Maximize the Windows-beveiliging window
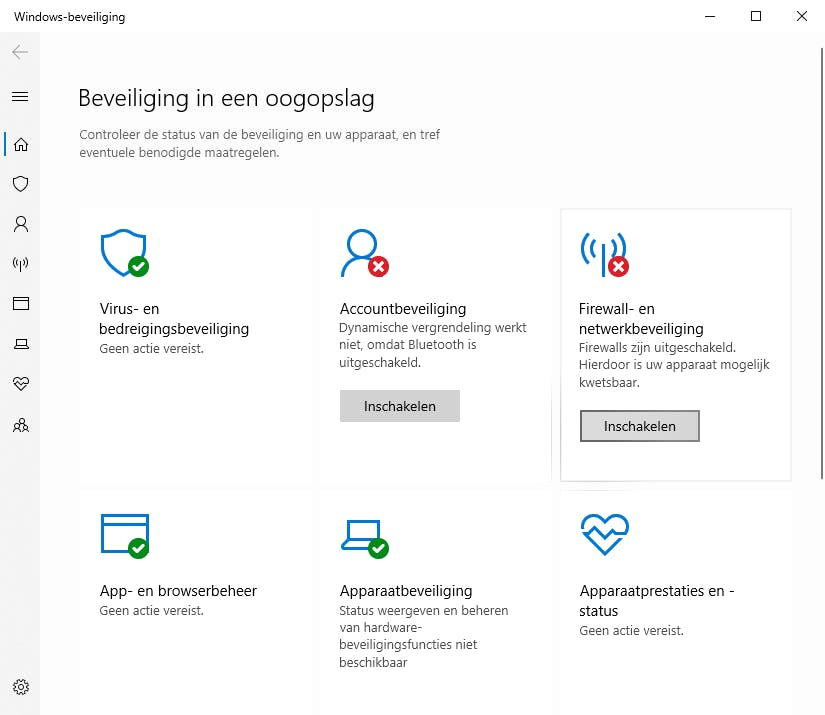Viewport: 825px width, 715px height. coord(756,16)
